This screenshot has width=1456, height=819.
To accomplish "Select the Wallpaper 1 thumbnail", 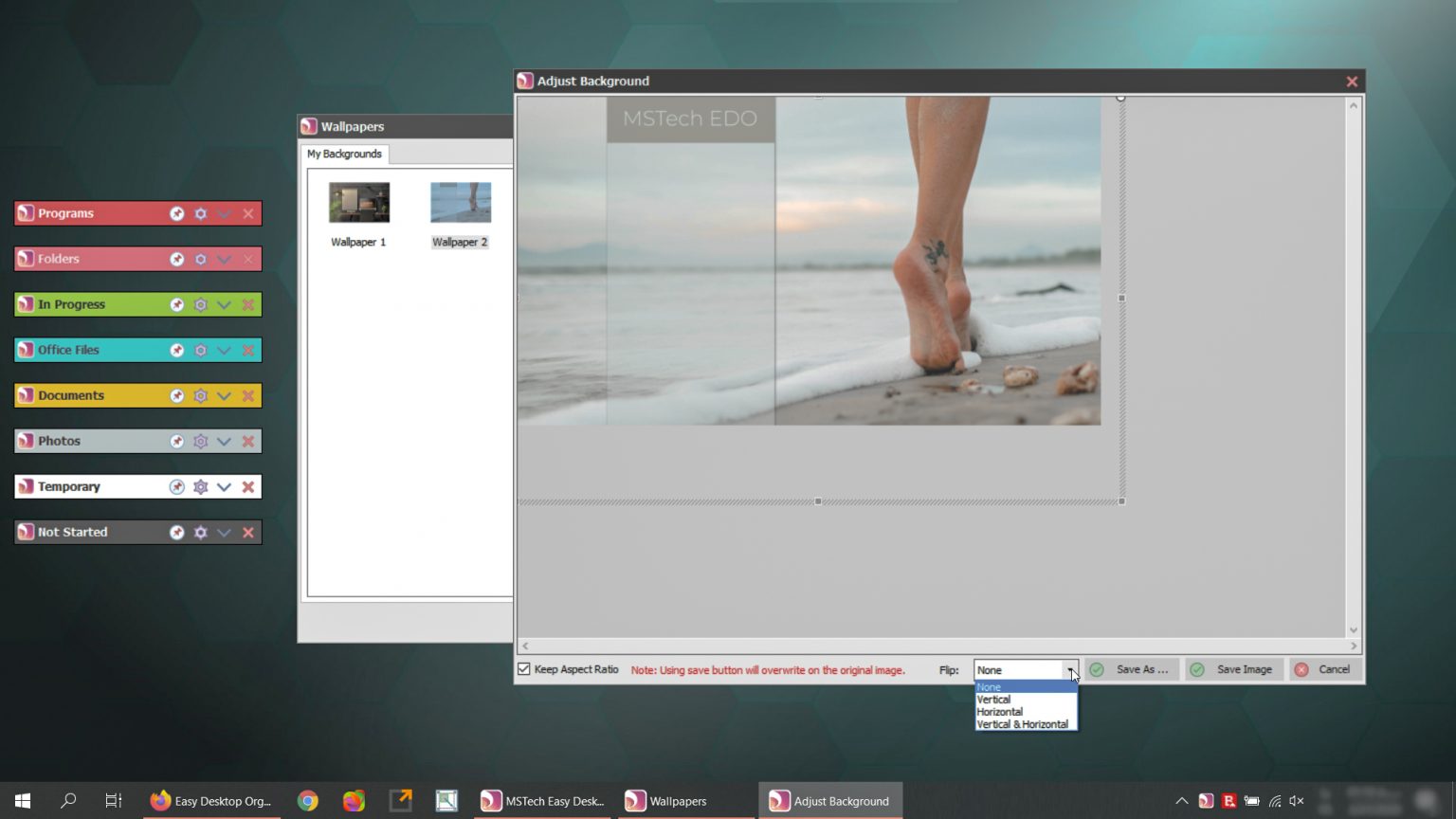I will coord(359,203).
